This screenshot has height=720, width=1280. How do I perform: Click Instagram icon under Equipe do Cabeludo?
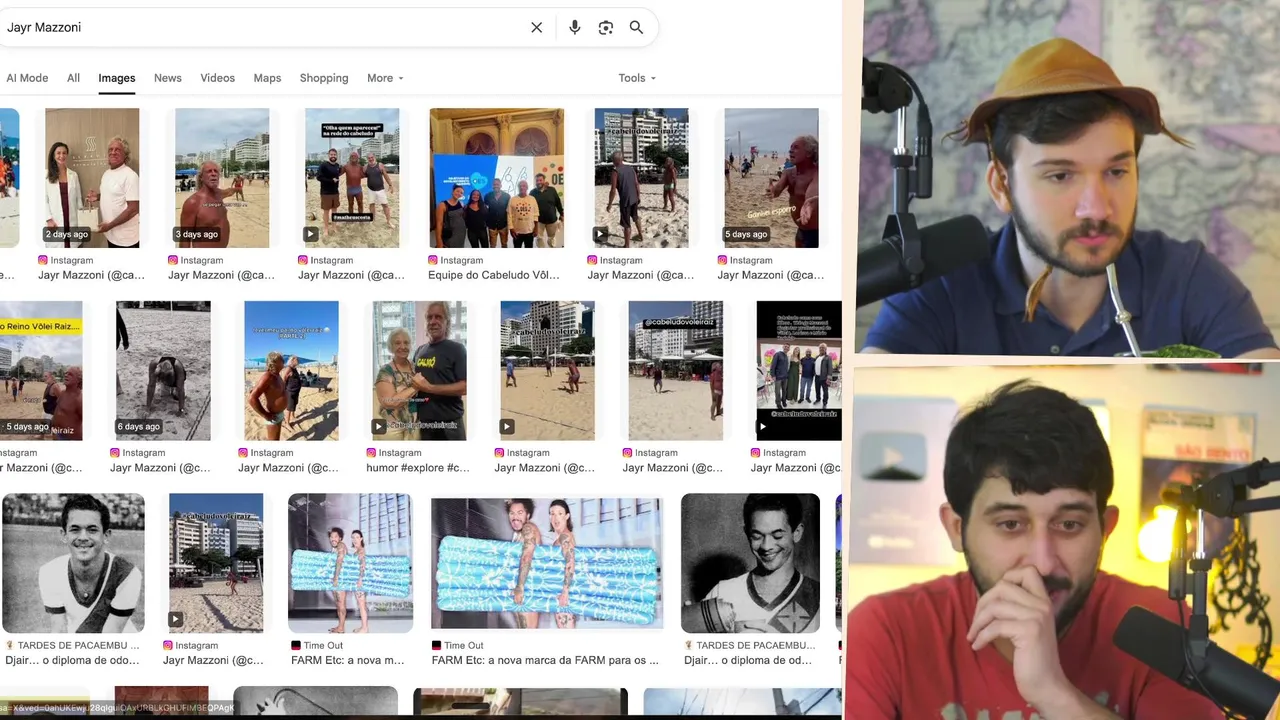[x=433, y=260]
